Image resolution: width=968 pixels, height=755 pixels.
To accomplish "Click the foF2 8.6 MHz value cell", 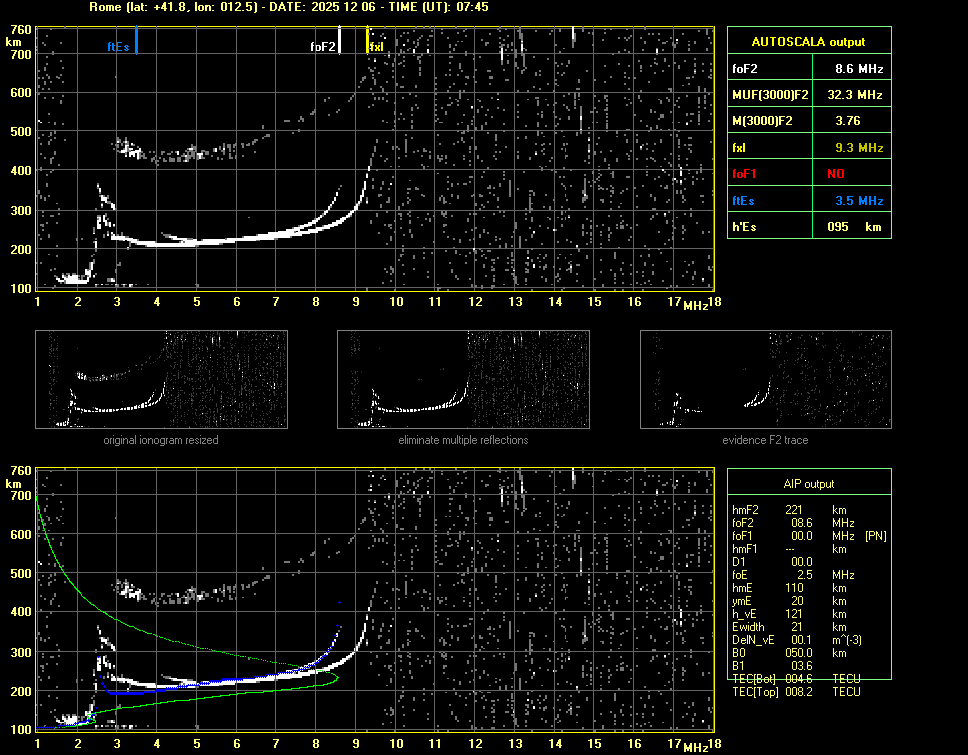I will (x=858, y=68).
